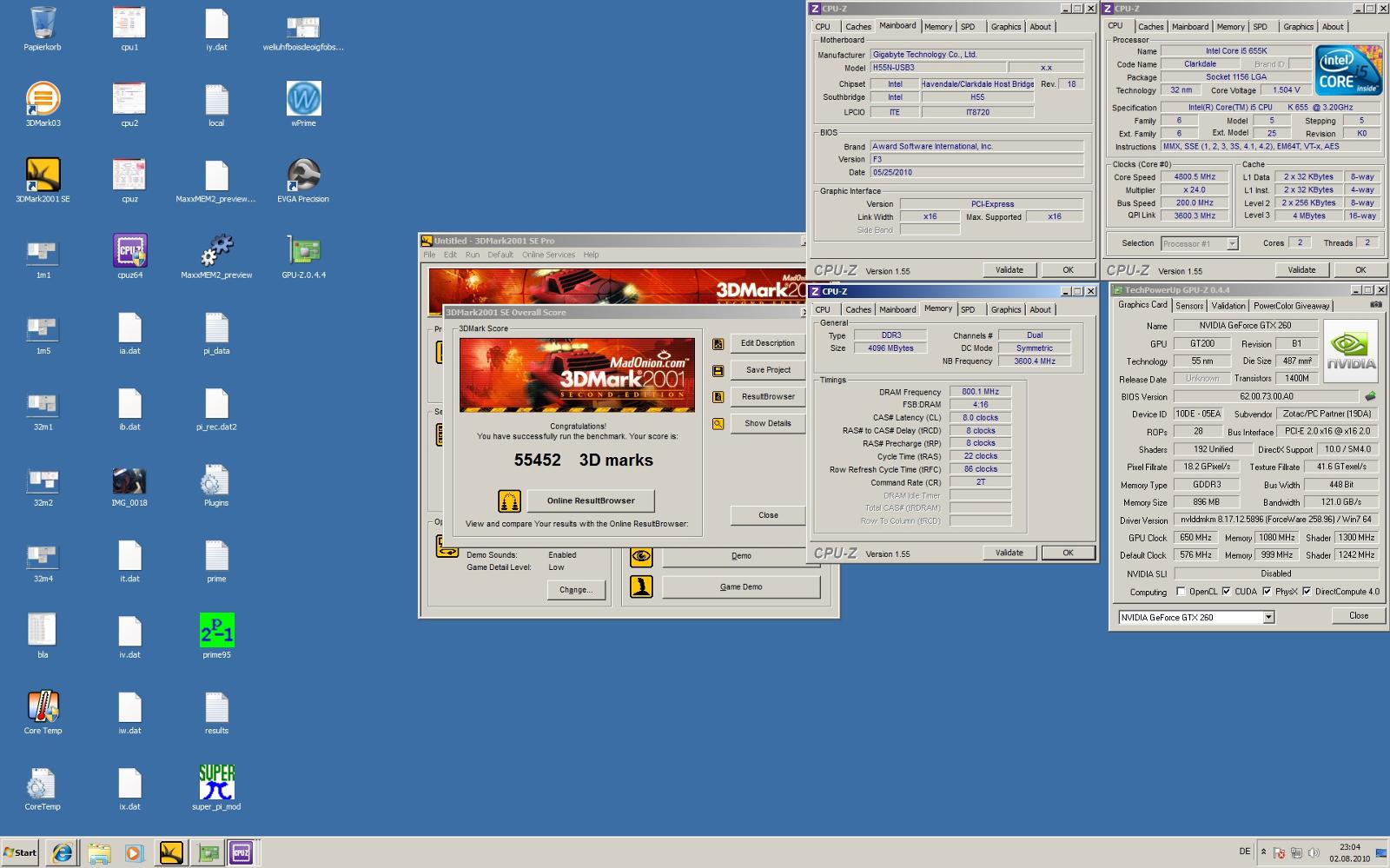Click the DRAM Frequency 800.1 MHz value
Screen dimensions: 1390x868
point(980,392)
